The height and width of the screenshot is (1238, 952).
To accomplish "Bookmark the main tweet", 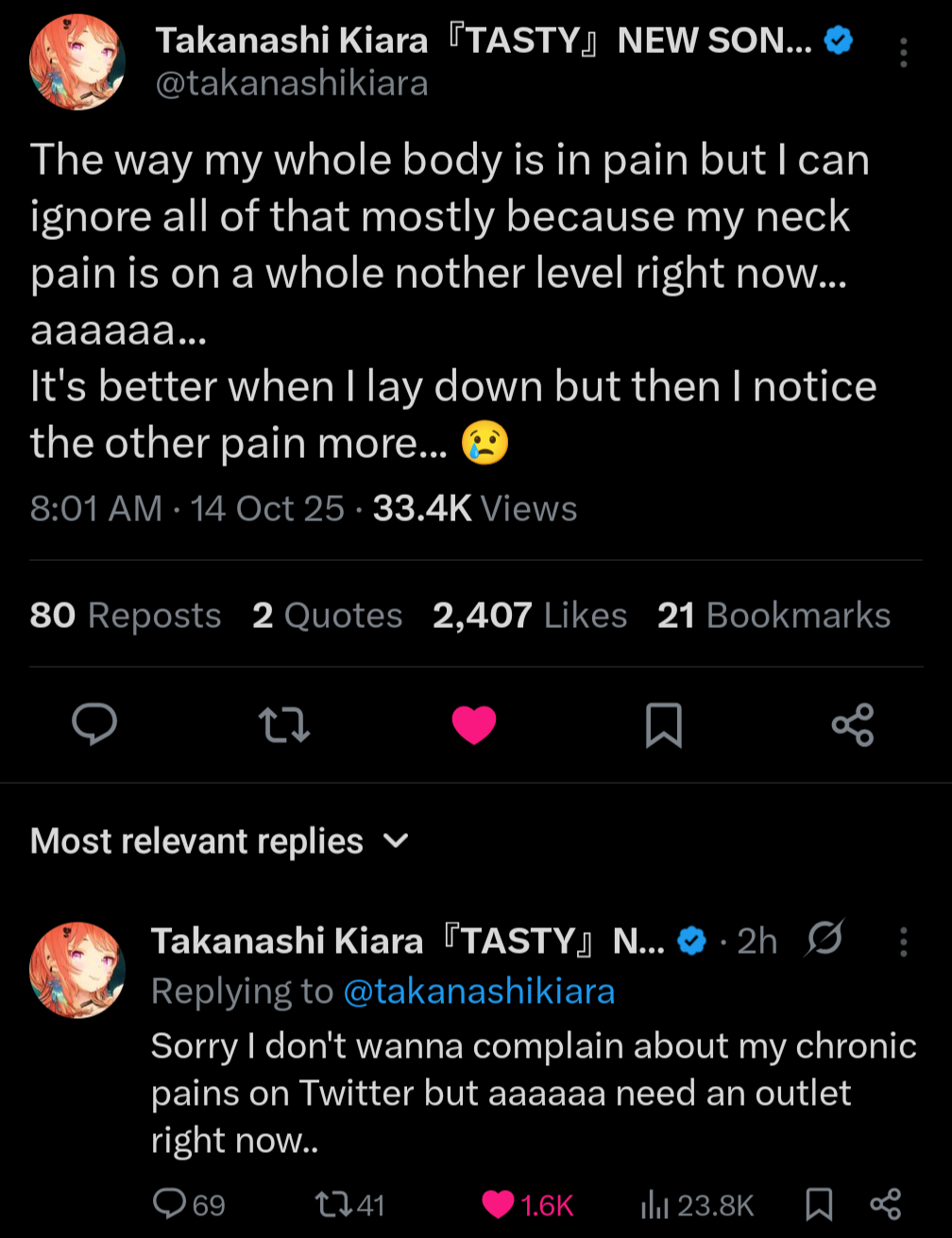I will (x=663, y=725).
